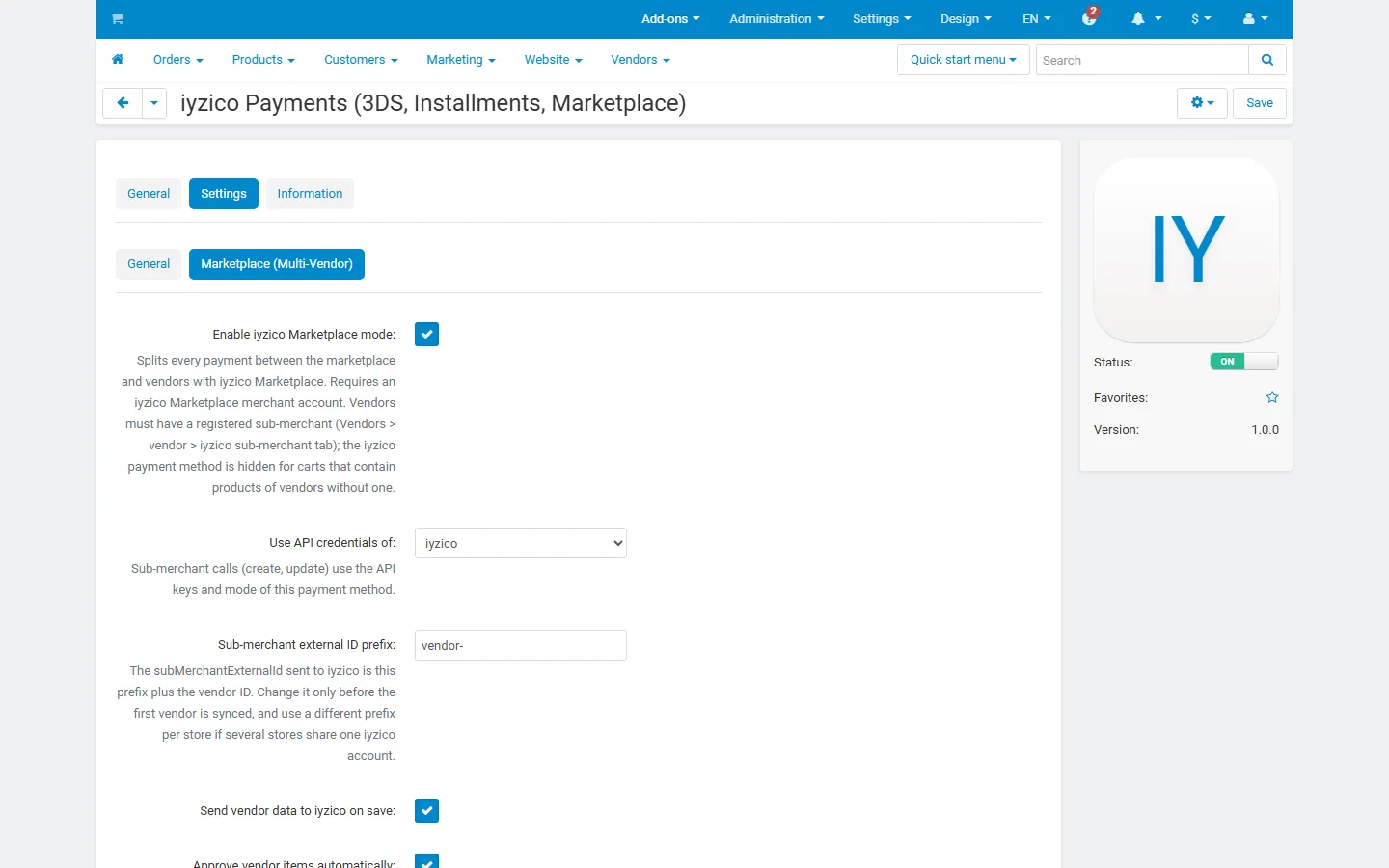Click the iyzico Payments page title
The height and width of the screenshot is (868, 1389).
433,103
